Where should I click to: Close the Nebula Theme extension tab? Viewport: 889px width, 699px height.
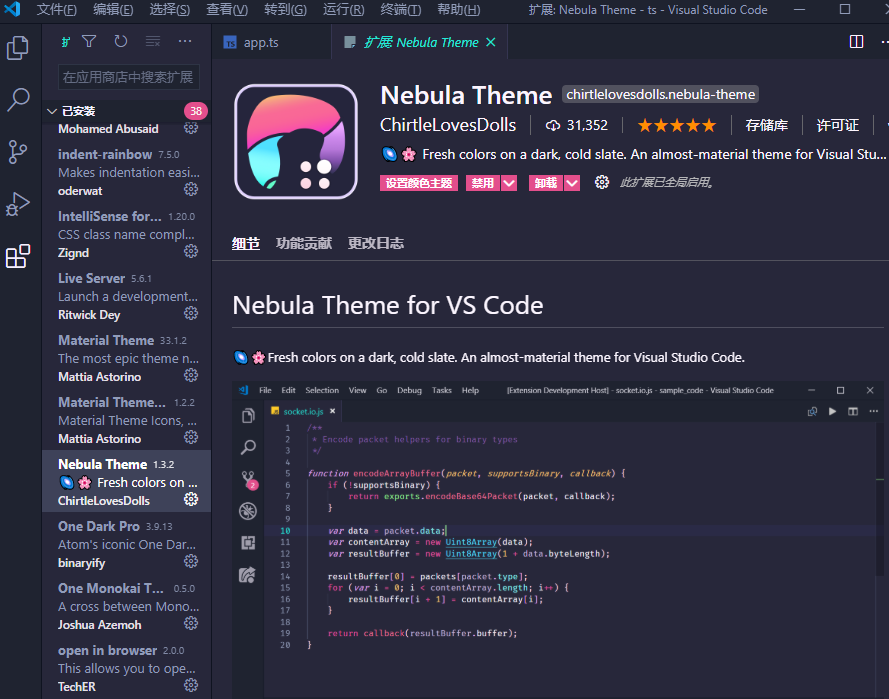coord(491,43)
